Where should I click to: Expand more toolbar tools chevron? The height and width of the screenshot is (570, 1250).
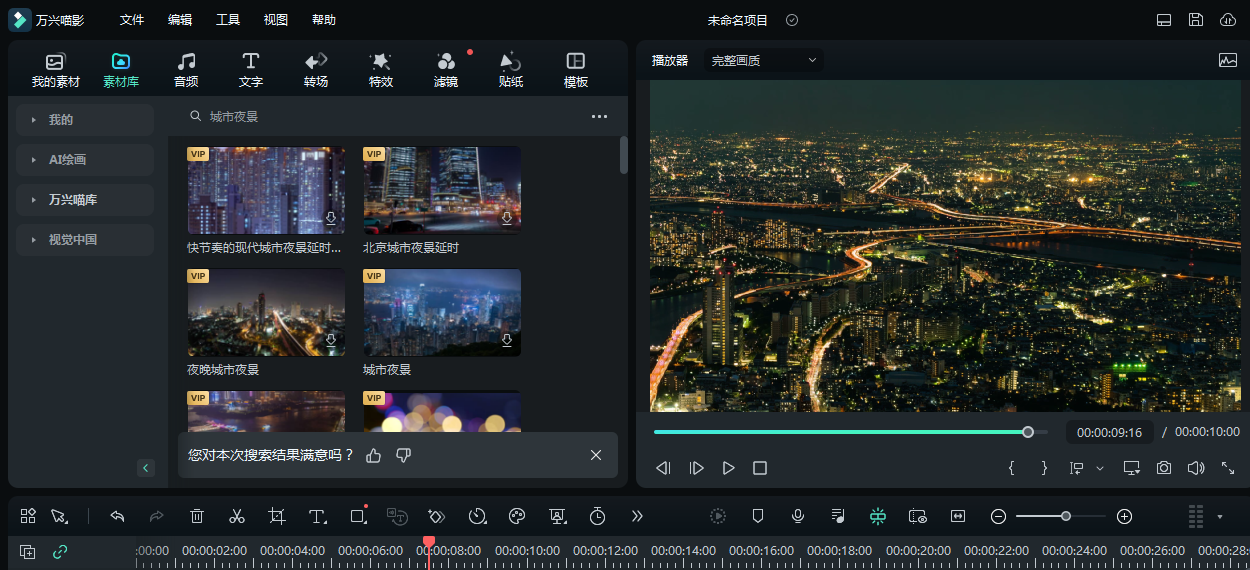pyautogui.click(x=637, y=516)
